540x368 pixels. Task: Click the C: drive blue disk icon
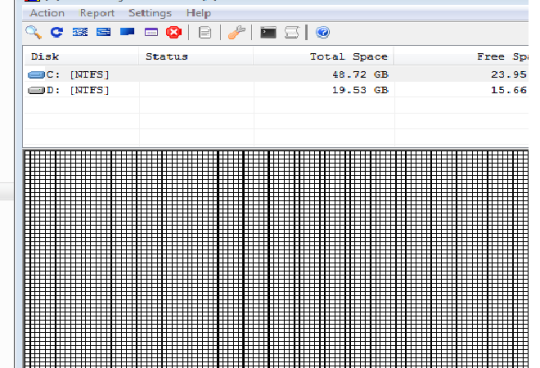click(x=36, y=75)
